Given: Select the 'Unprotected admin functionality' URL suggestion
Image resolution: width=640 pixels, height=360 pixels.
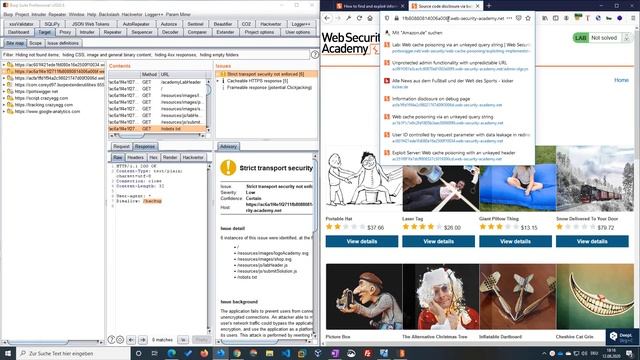Looking at the screenshot, I should [457, 66].
